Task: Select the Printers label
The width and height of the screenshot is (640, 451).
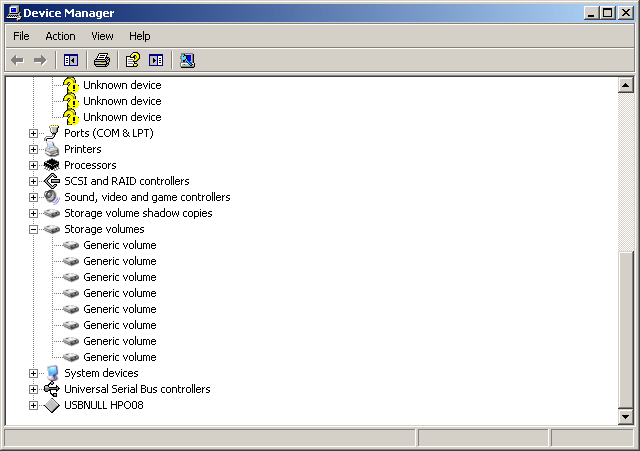Action: click(83, 149)
